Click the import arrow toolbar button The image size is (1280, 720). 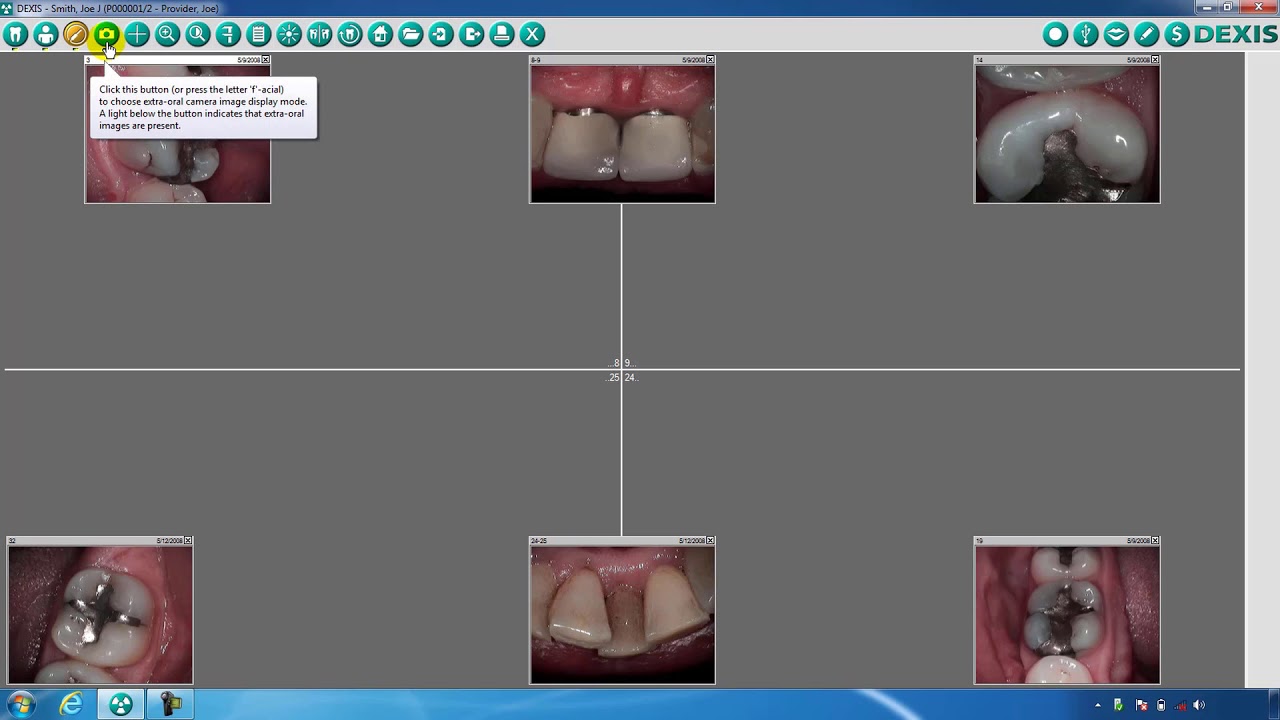pos(441,35)
